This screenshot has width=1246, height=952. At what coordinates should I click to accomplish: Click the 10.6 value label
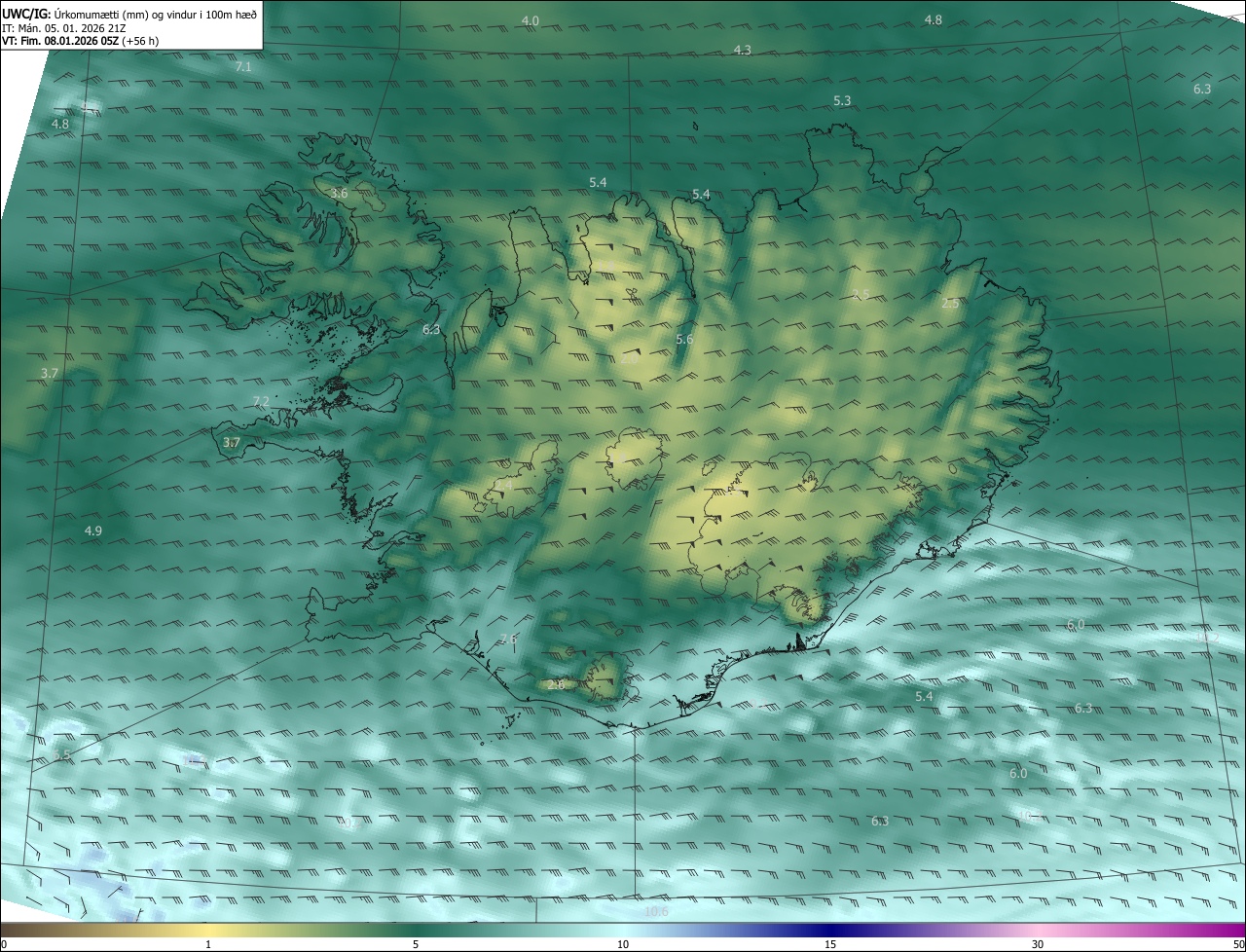tap(656, 912)
